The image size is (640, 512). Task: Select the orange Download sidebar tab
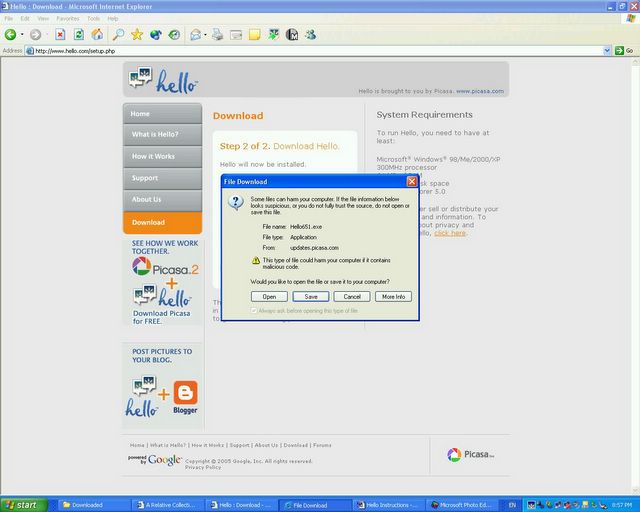pyautogui.click(x=162, y=223)
